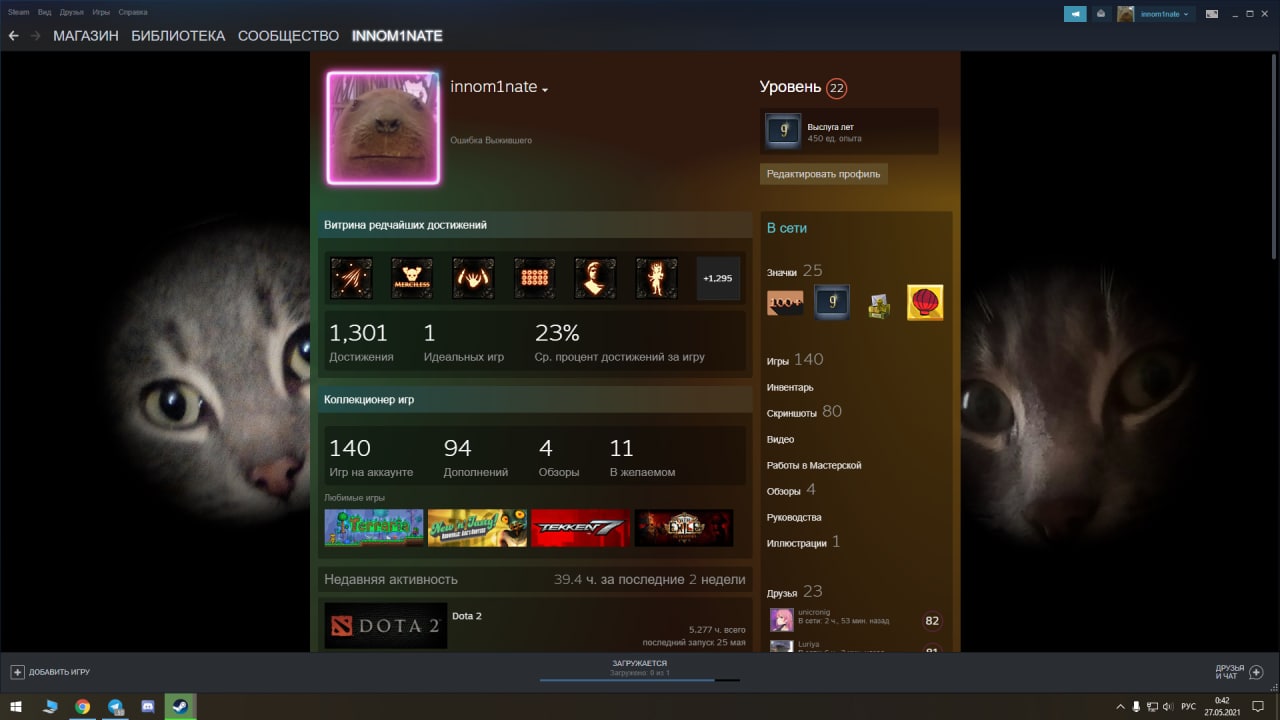Click the third rare achievement icon
The height and width of the screenshot is (720, 1280).
473,278
